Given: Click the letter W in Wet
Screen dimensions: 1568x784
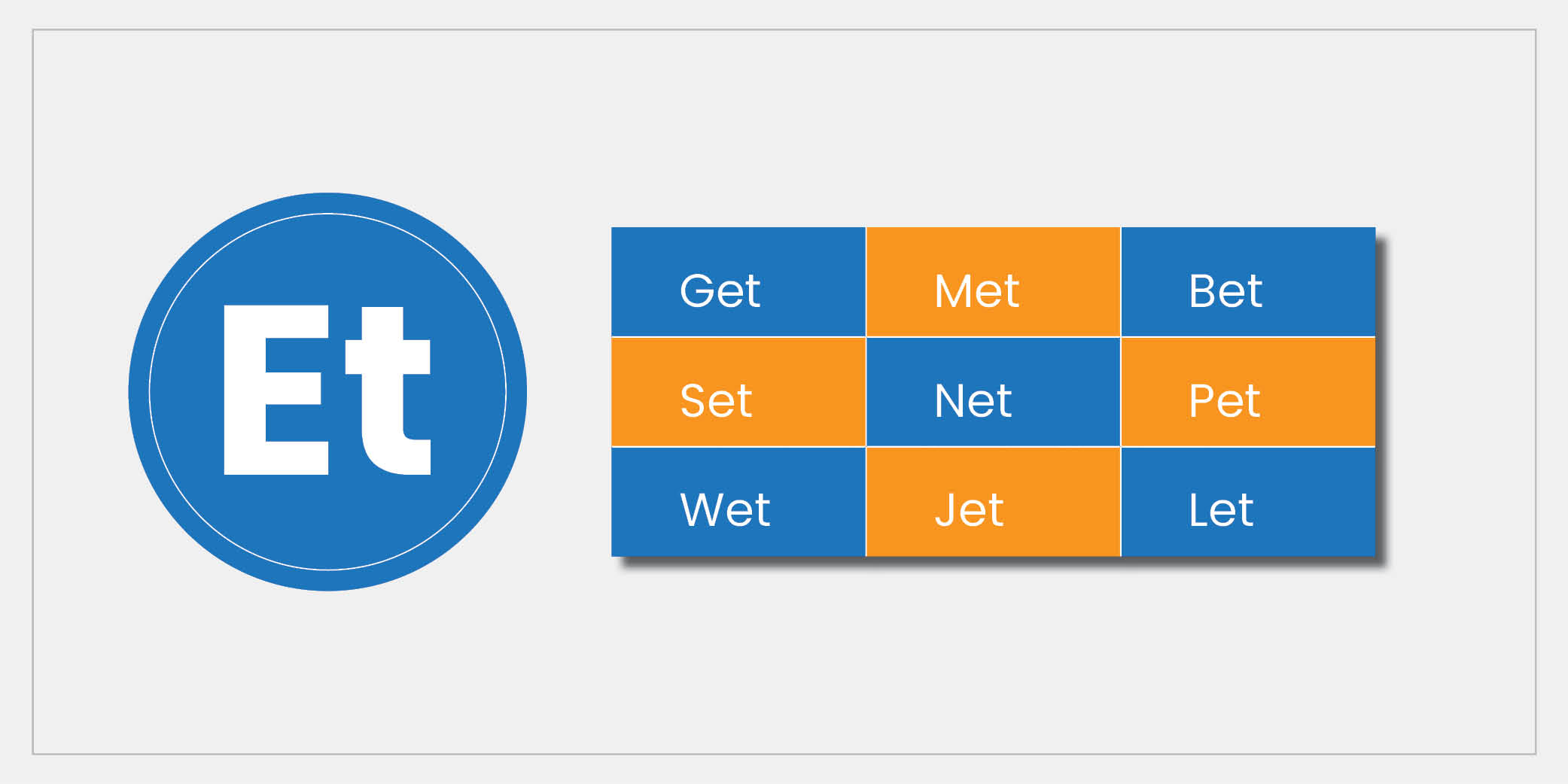Looking at the screenshot, I should pyautogui.click(x=701, y=509).
